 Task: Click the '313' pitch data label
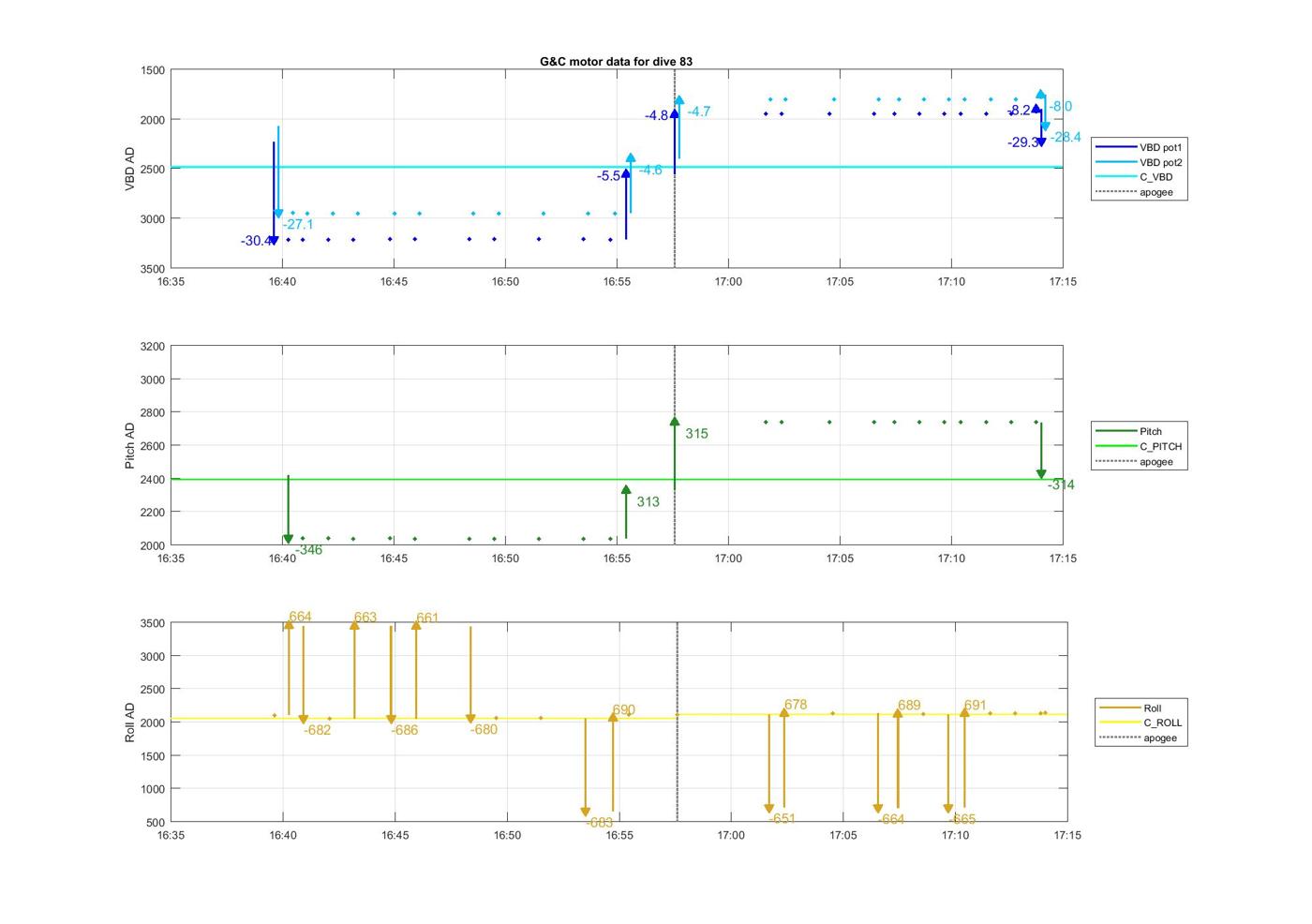point(648,501)
